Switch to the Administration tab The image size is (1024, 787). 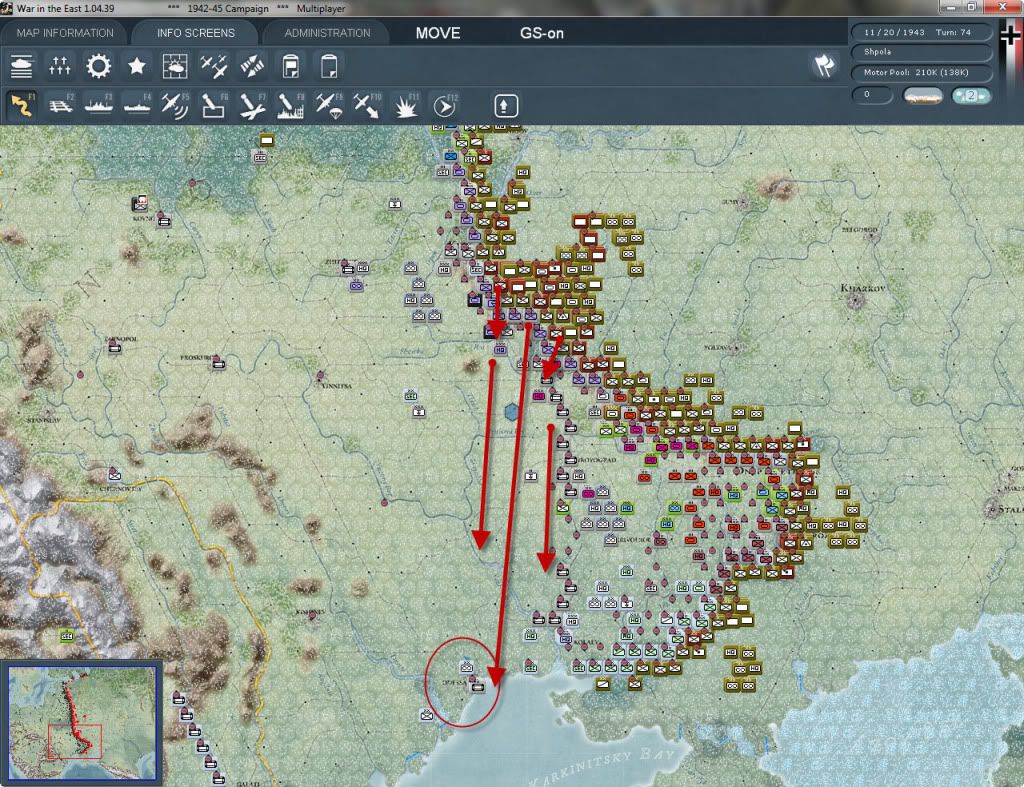click(327, 33)
